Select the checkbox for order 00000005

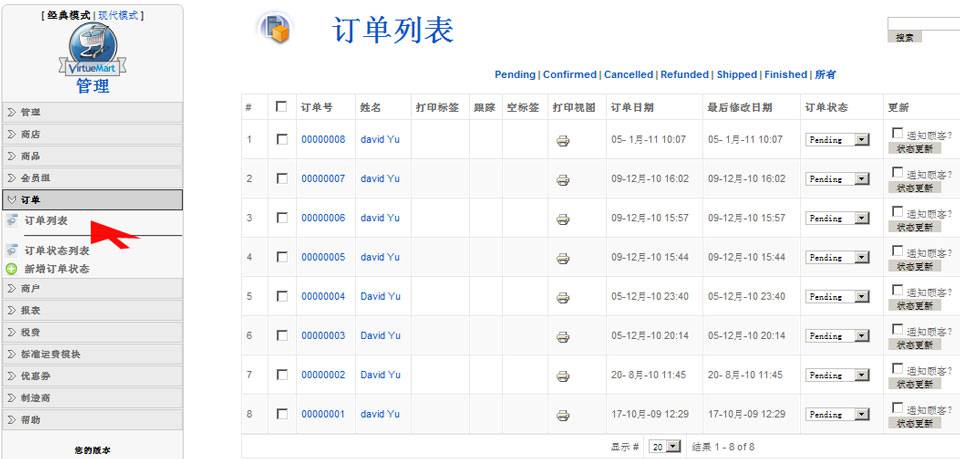(282, 256)
